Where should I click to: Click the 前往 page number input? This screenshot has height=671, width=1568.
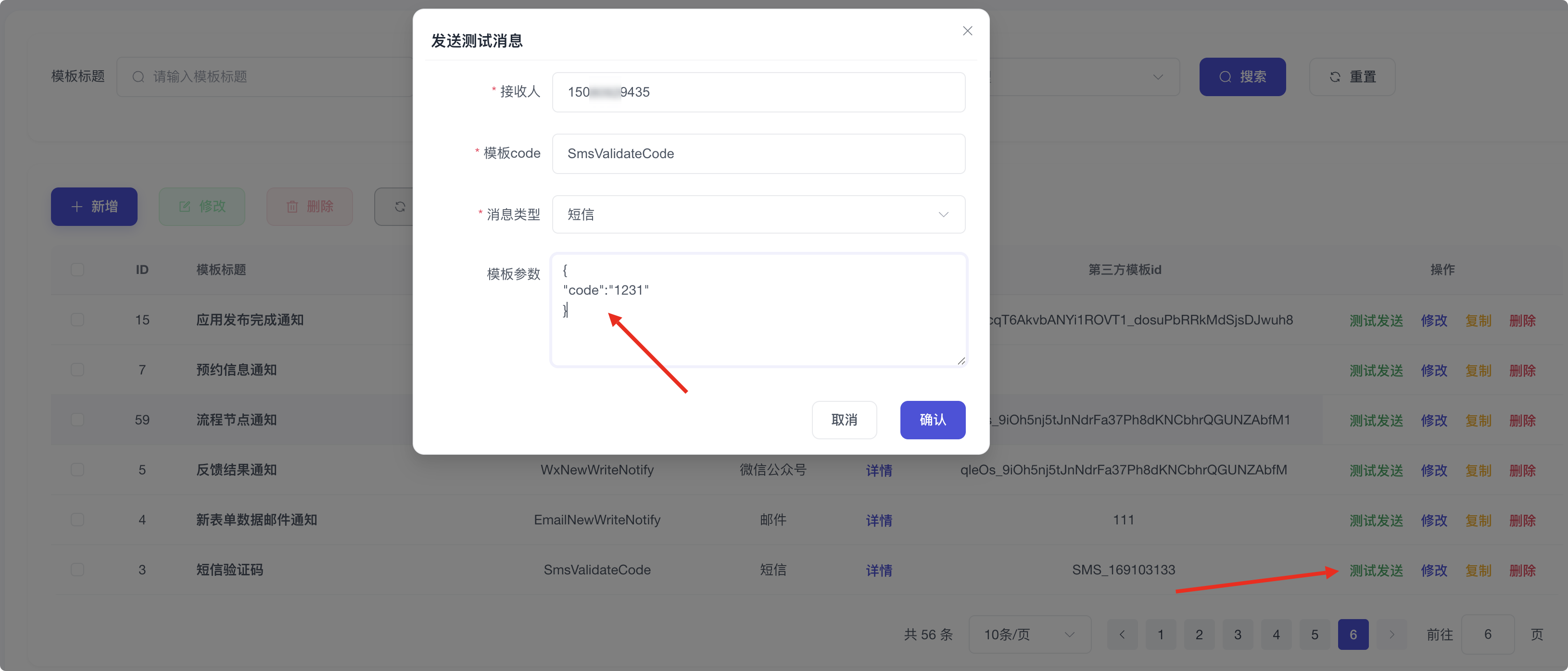point(1488,634)
